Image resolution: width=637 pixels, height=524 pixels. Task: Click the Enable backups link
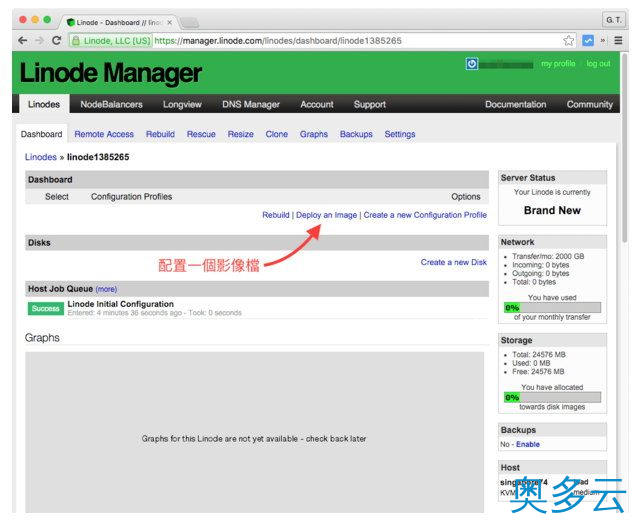tap(528, 444)
